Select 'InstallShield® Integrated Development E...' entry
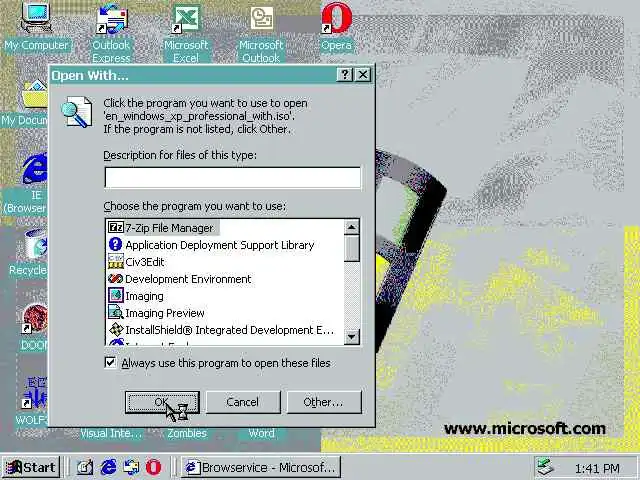The height and width of the screenshot is (480, 640). [229, 330]
